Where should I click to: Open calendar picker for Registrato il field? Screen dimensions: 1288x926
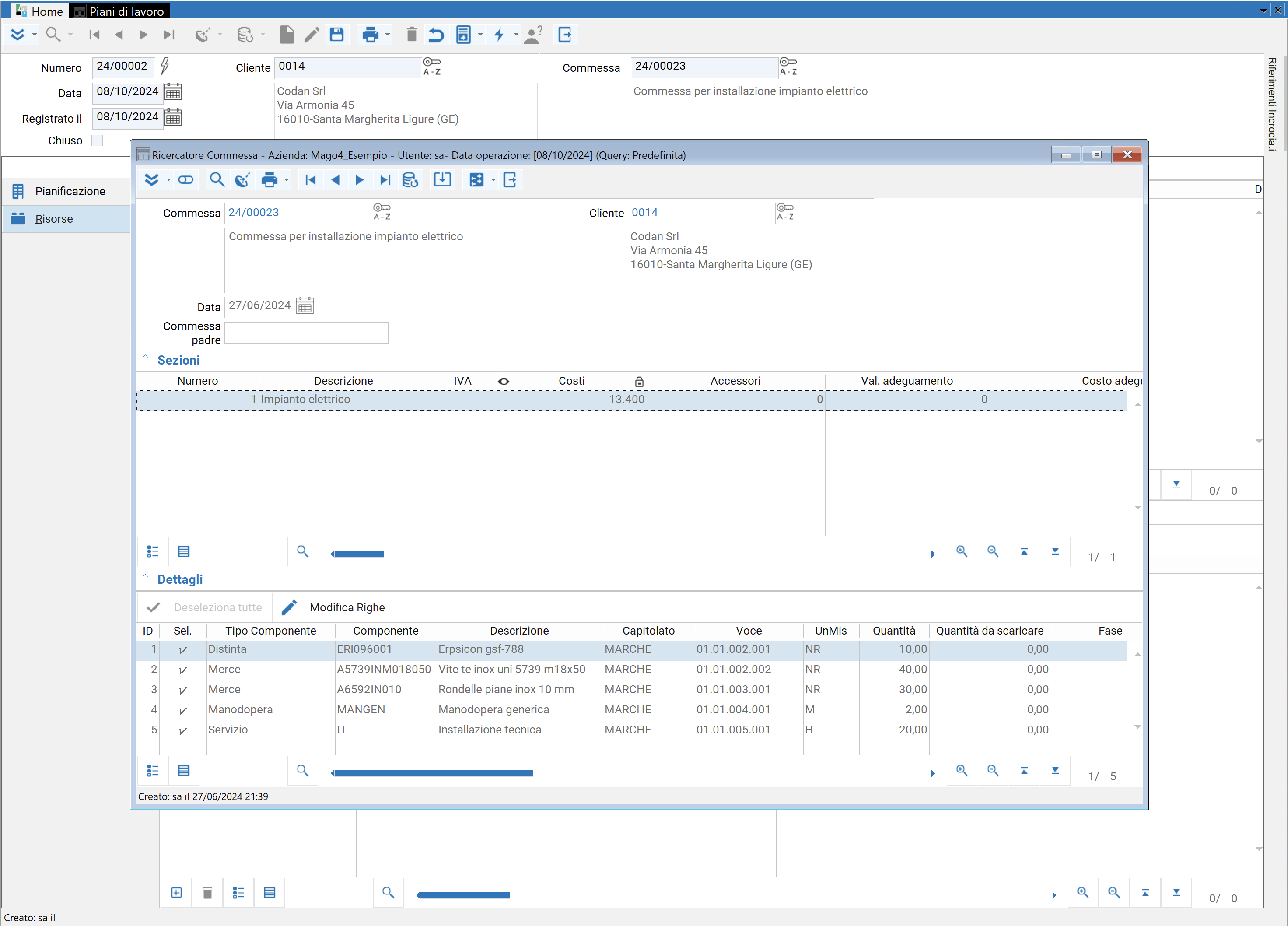173,117
